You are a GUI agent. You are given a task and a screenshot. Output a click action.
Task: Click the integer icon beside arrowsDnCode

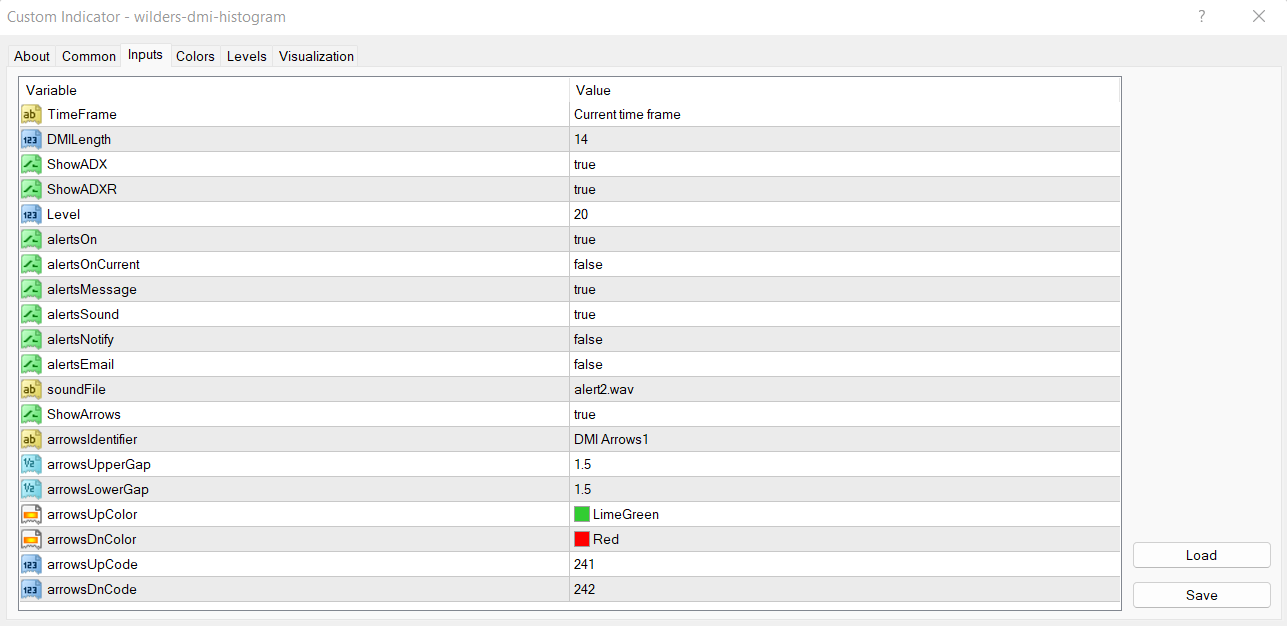(31, 590)
